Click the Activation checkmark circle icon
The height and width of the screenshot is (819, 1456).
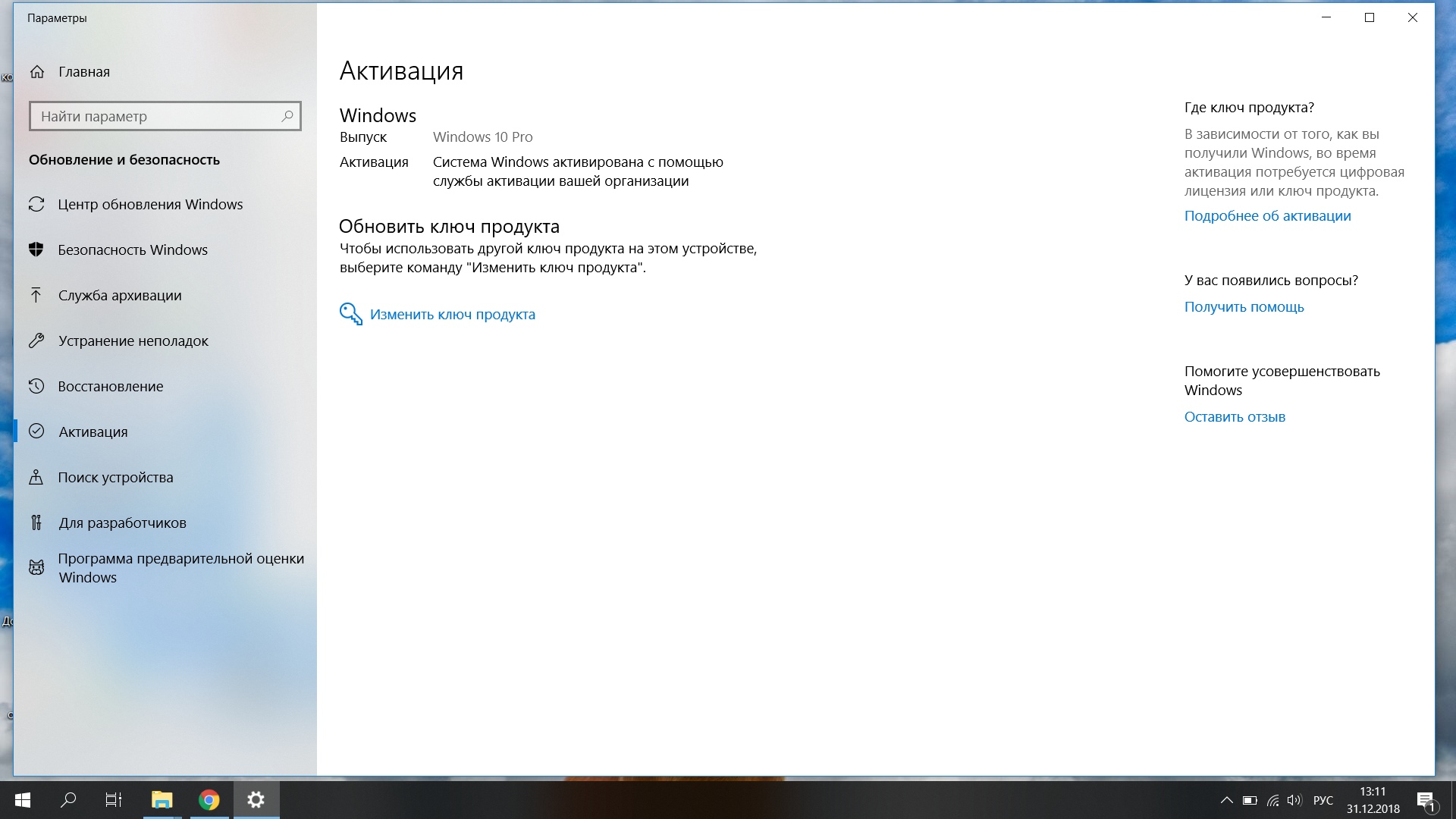tap(36, 431)
